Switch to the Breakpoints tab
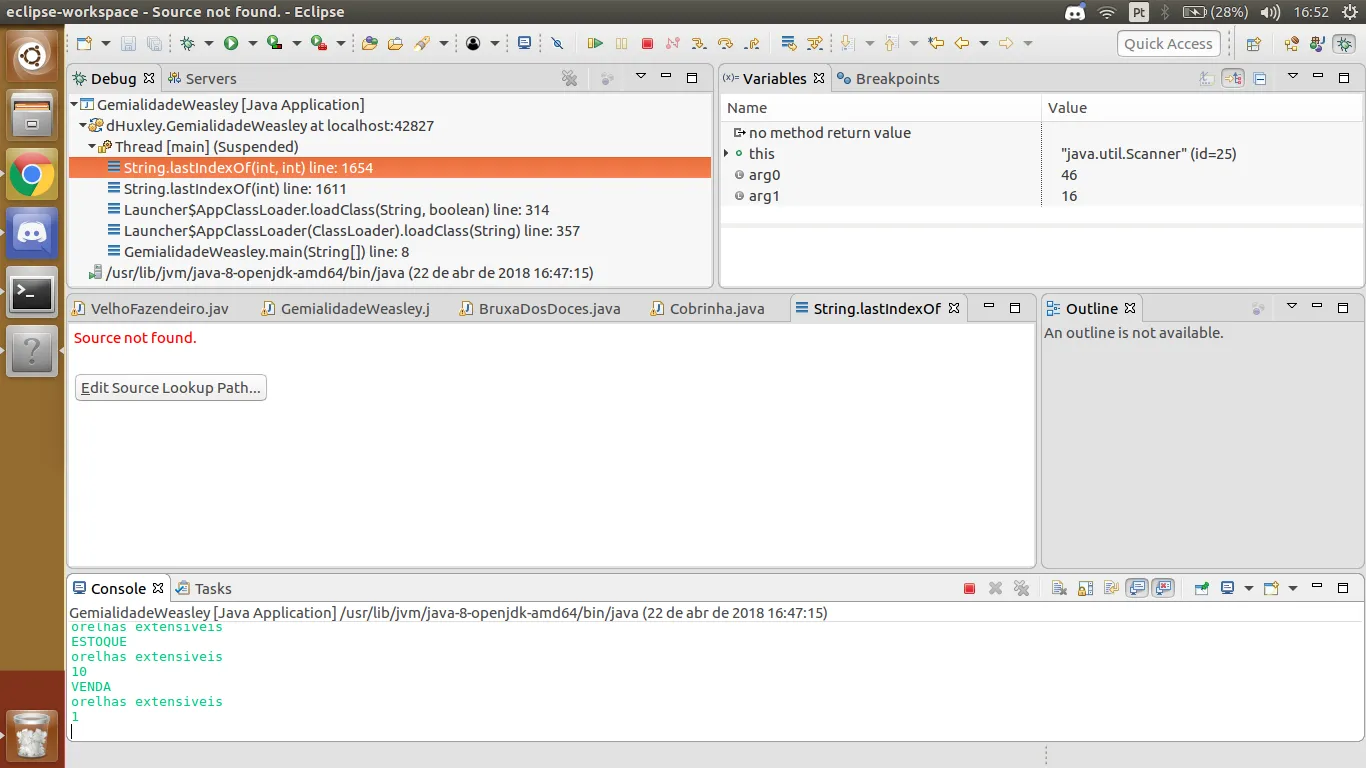This screenshot has width=1366, height=768. (888, 78)
